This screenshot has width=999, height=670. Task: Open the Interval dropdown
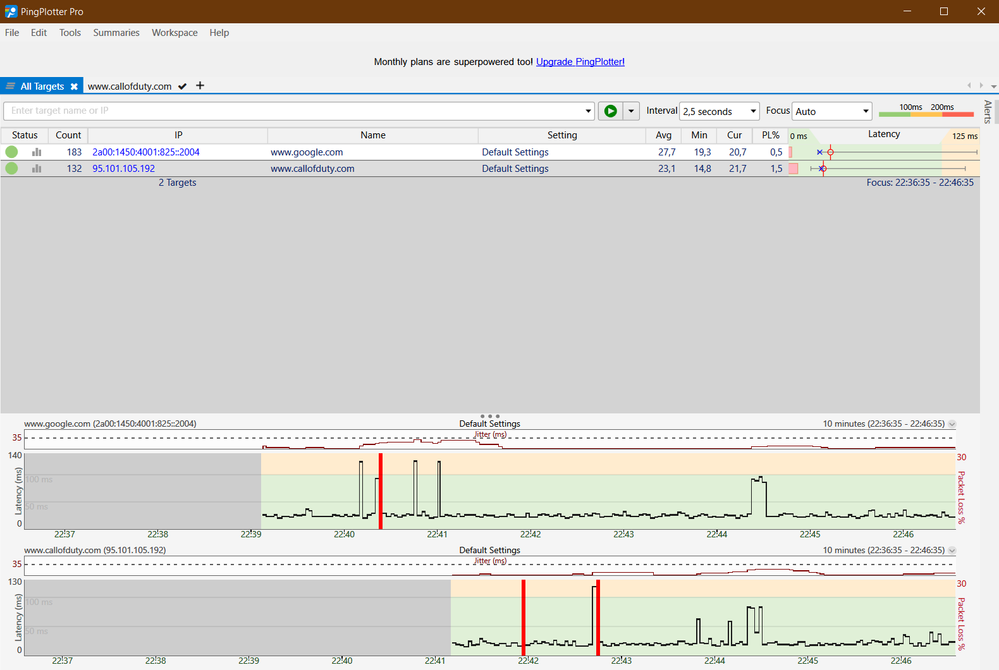[x=718, y=111]
